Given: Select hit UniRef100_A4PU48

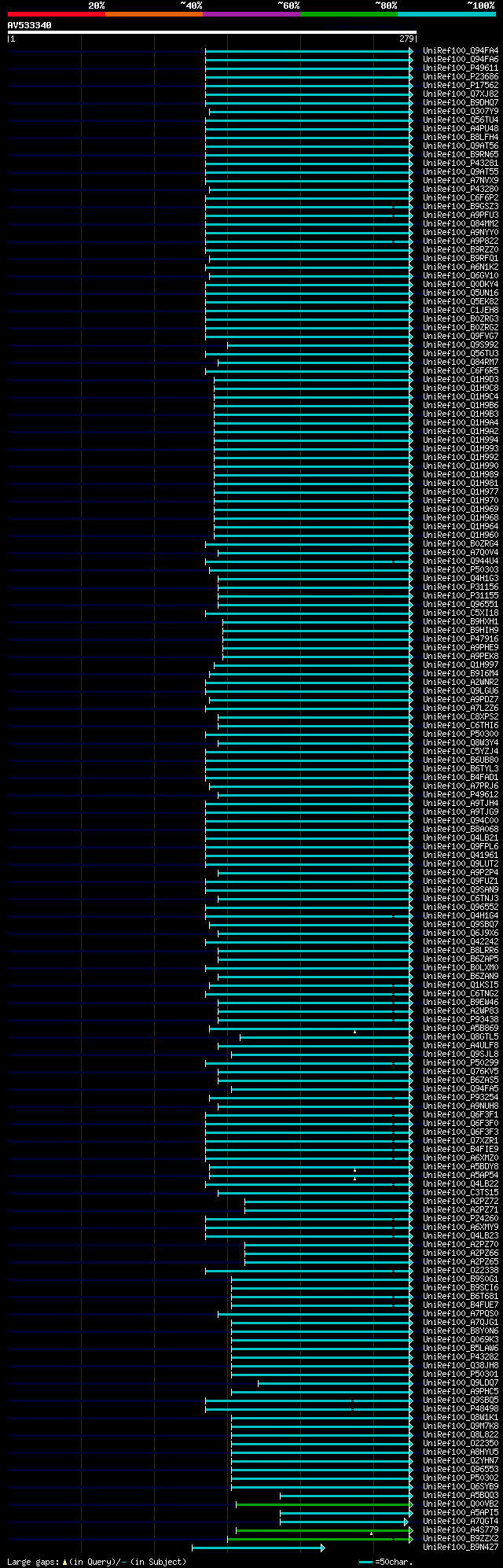Looking at the screenshot, I should (461, 128).
